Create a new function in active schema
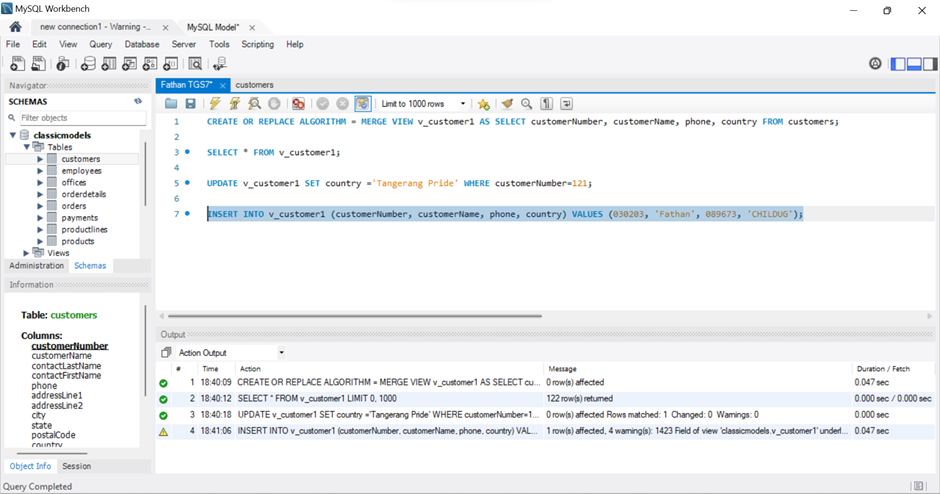This screenshot has width=940, height=494. (x=171, y=64)
